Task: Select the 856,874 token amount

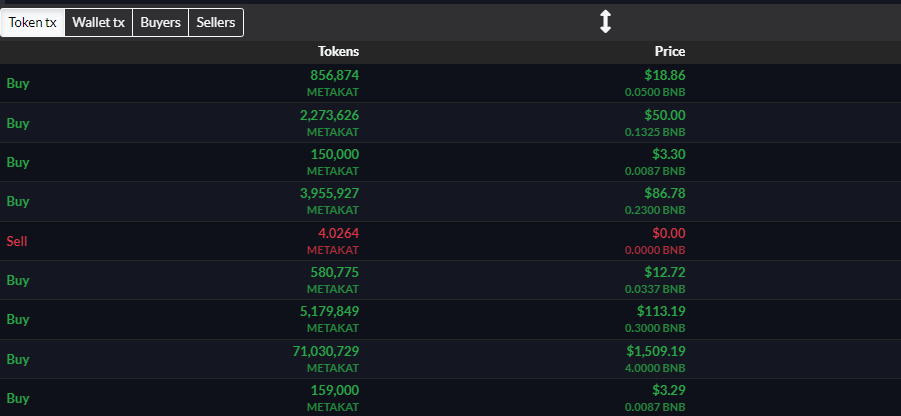Action: (x=334, y=75)
